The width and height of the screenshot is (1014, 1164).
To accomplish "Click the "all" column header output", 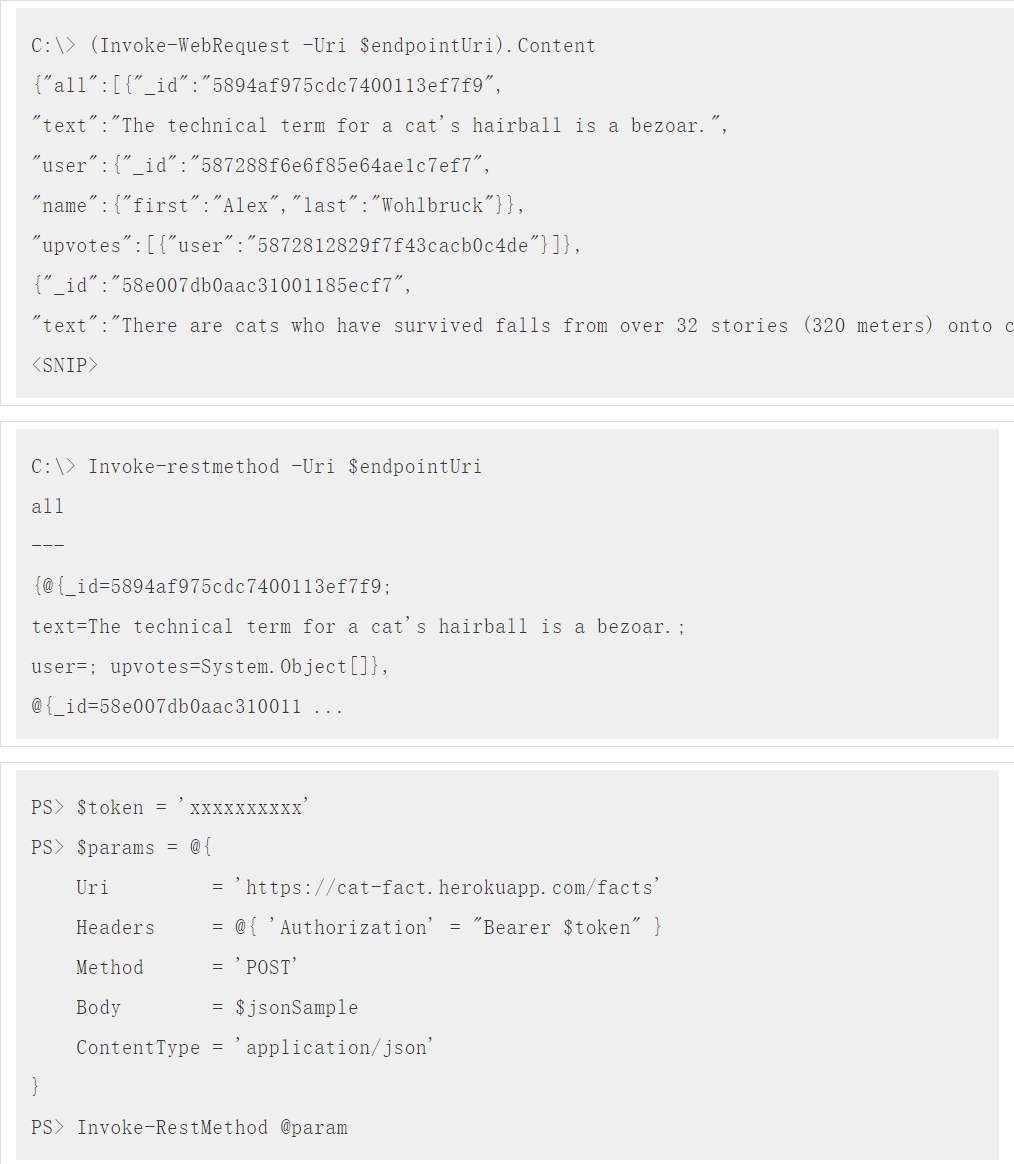I will pos(47,507).
